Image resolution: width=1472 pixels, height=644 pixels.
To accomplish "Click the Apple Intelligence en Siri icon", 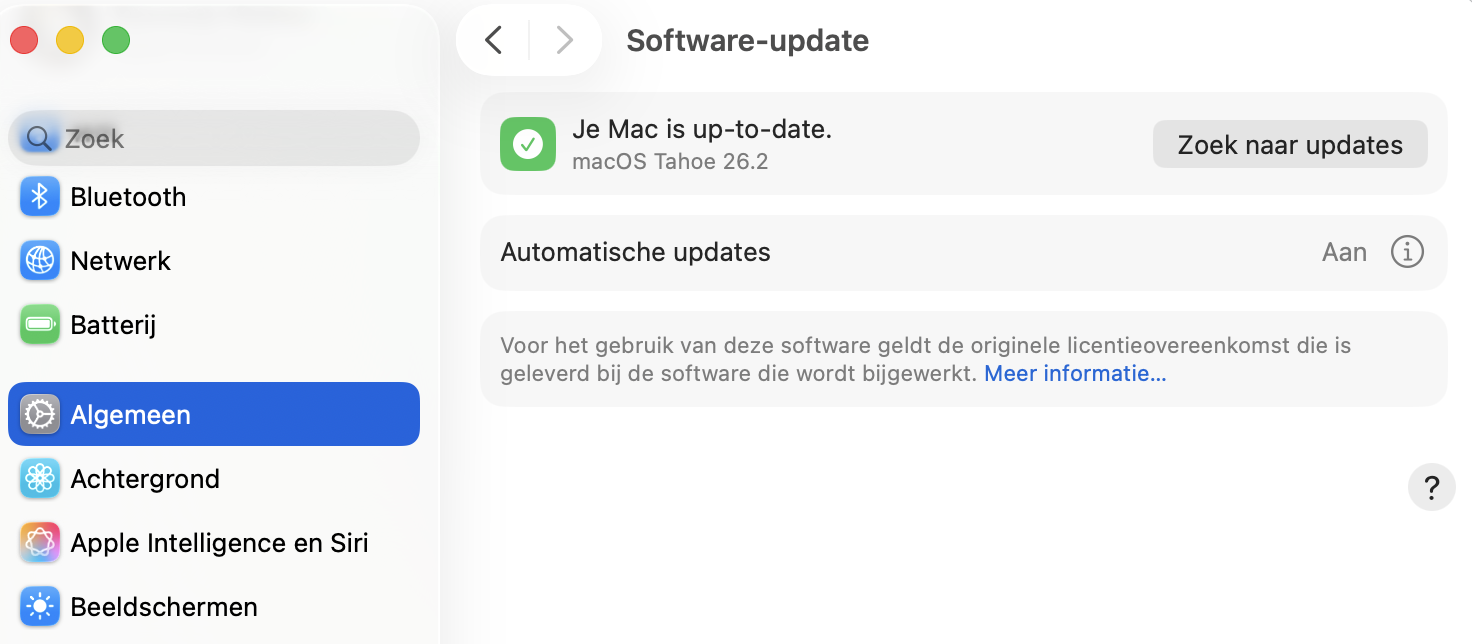I will pyautogui.click(x=39, y=542).
